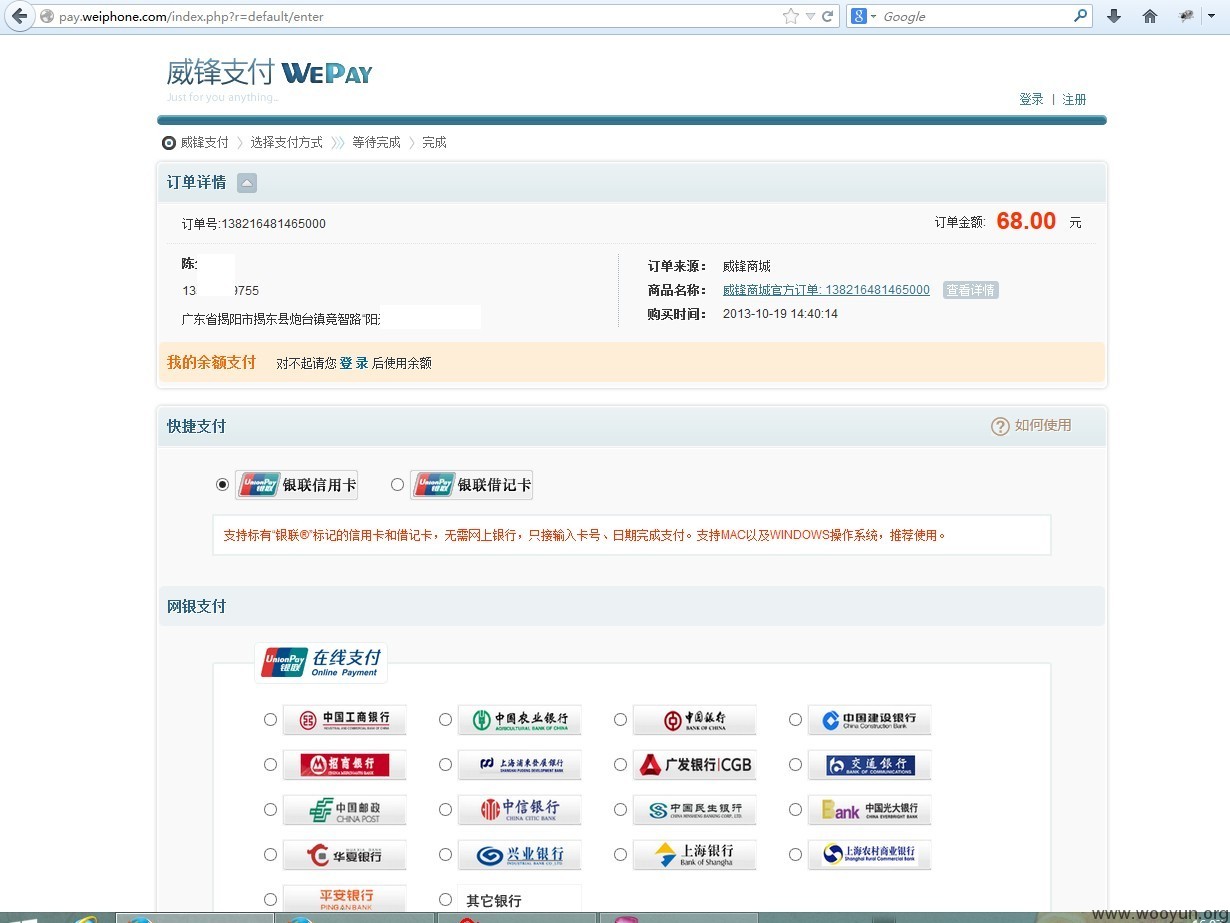Select the 华夏银行 radio button
1230x923 pixels.
(270, 854)
